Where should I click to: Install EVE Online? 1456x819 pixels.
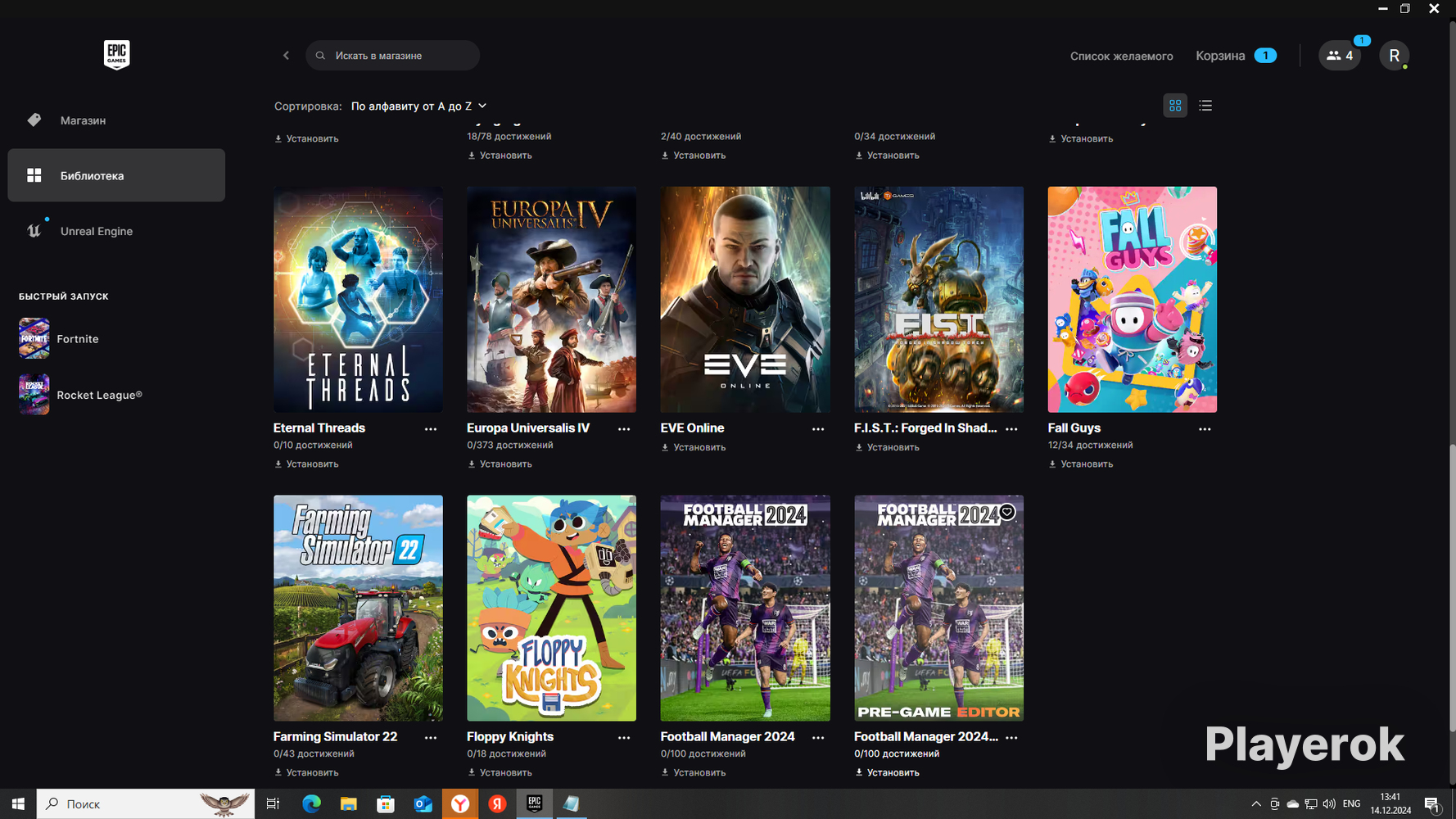(x=694, y=448)
